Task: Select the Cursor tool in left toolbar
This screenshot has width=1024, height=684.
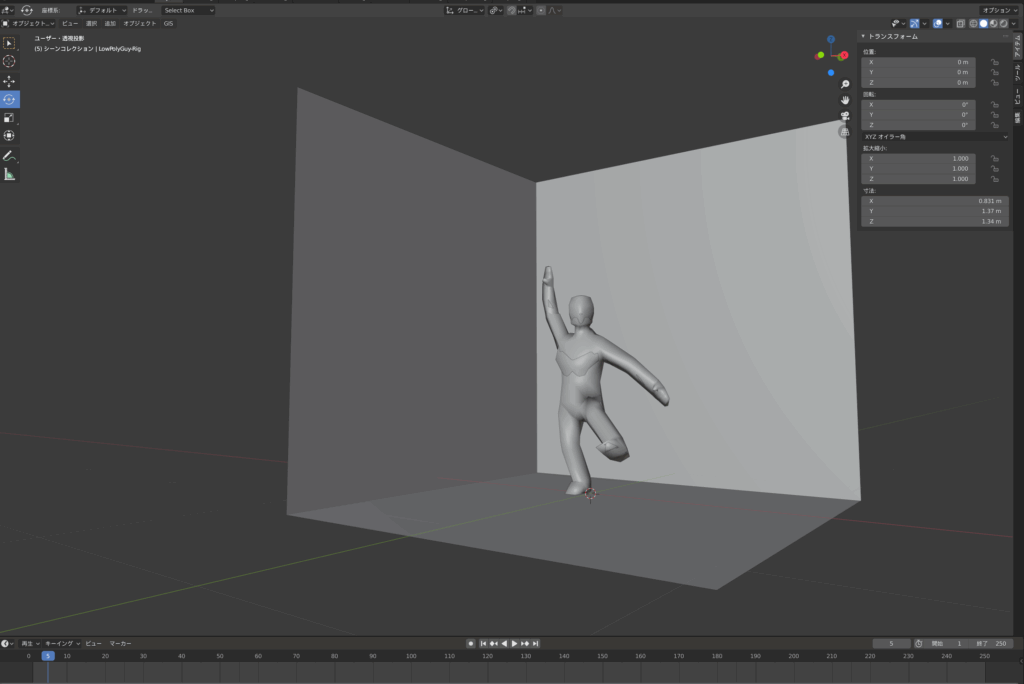Action: point(9,61)
